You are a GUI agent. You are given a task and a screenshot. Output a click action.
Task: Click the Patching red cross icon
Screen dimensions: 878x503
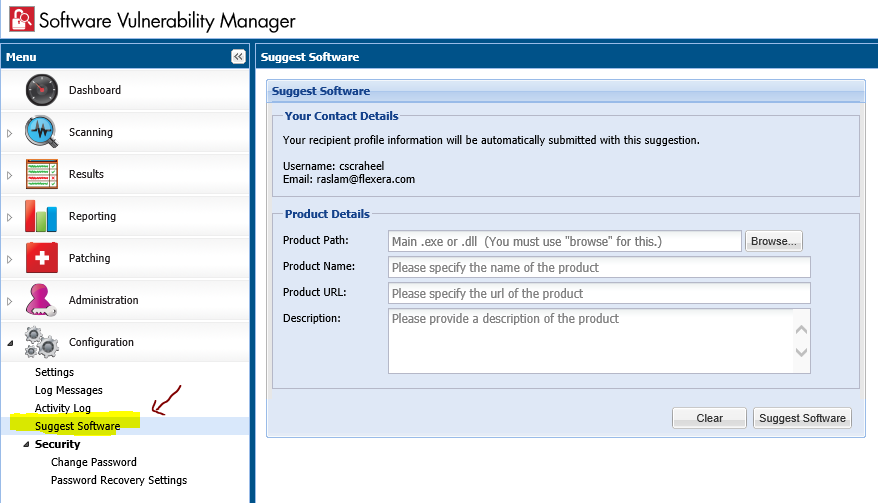click(x=41, y=258)
